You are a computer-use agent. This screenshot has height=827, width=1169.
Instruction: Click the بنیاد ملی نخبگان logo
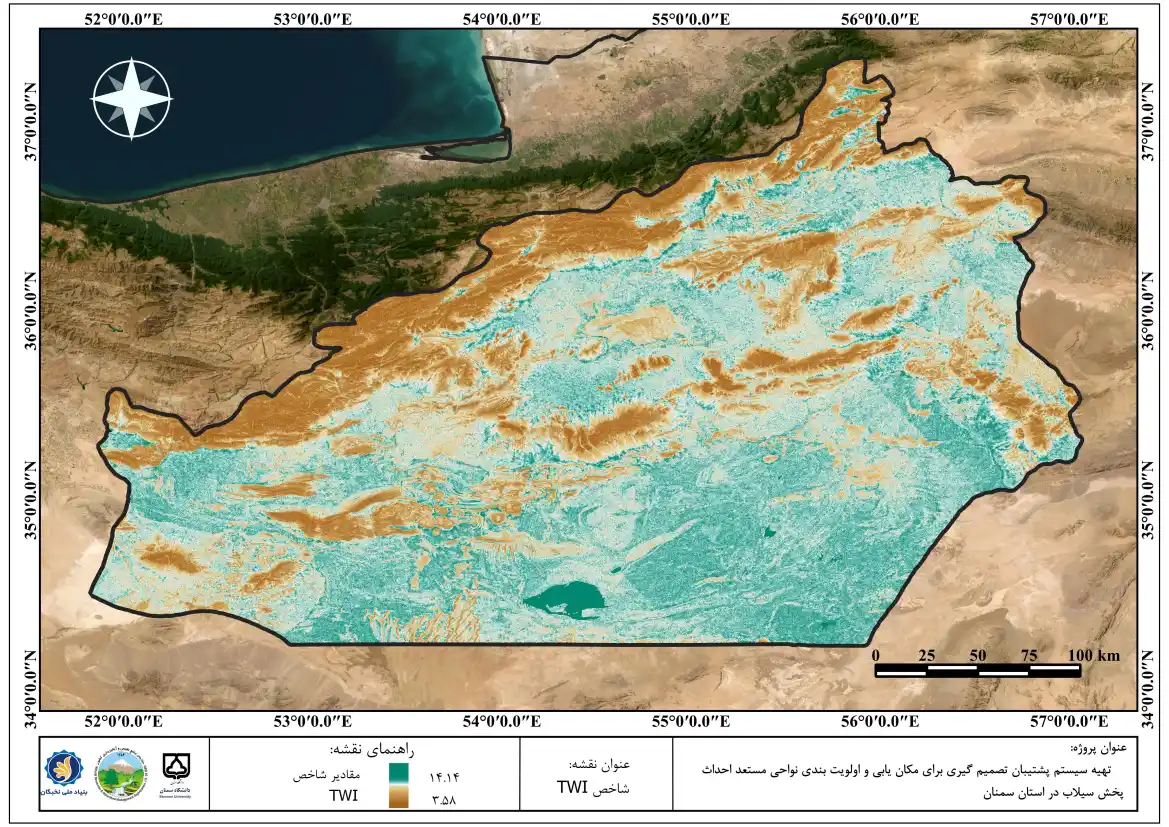(x=64, y=773)
